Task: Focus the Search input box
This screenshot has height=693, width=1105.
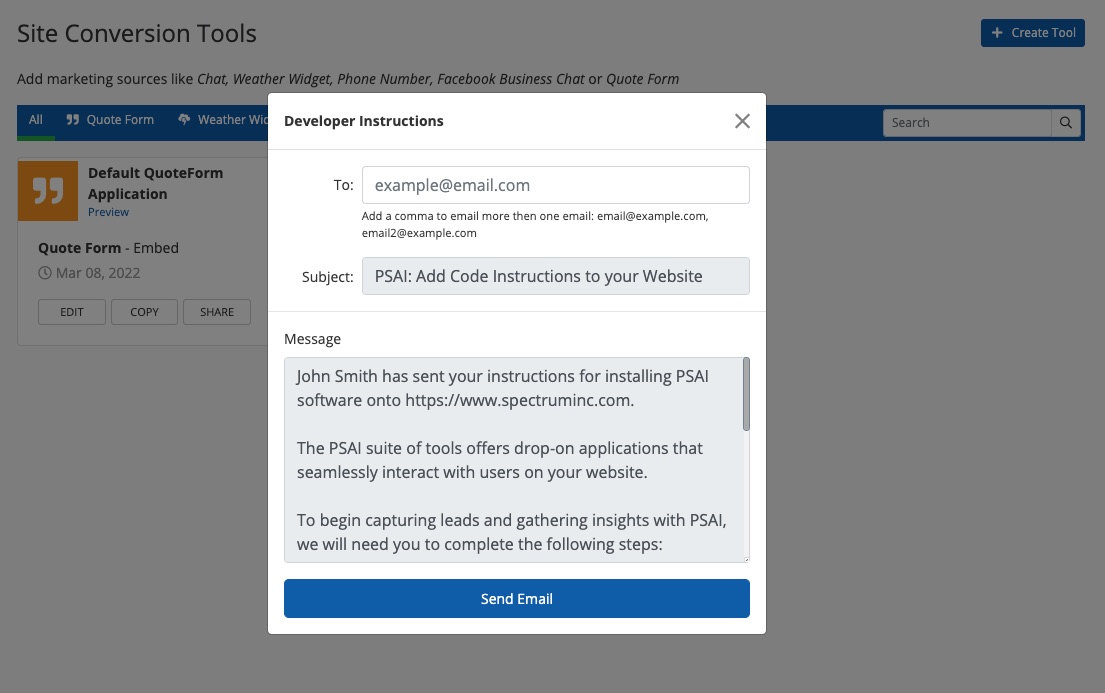Action: pyautogui.click(x=966, y=122)
